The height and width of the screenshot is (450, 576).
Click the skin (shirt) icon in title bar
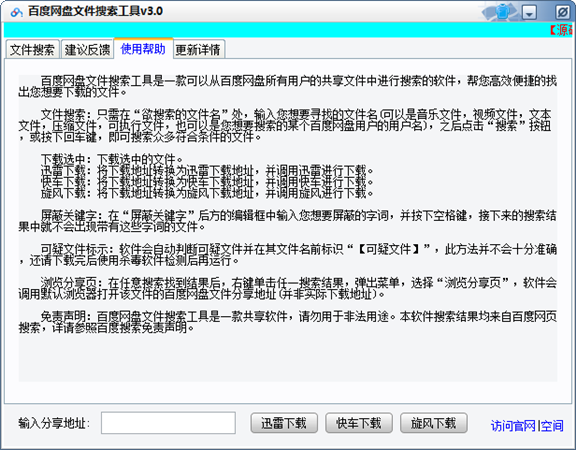(502, 12)
